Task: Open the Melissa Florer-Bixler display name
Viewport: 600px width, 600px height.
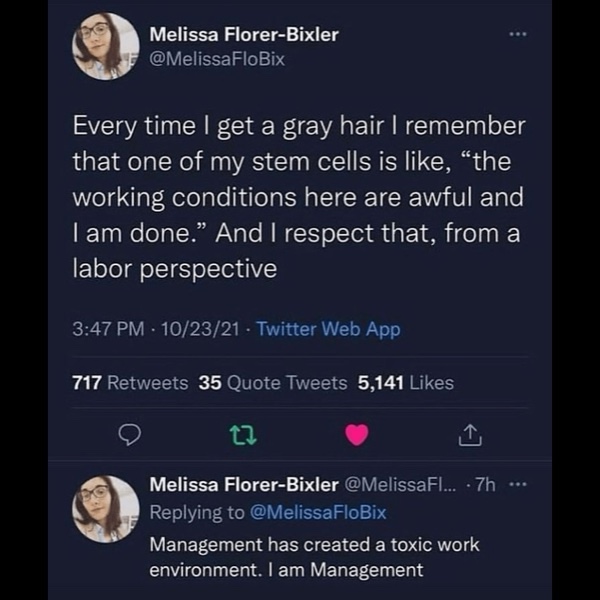Action: (243, 34)
